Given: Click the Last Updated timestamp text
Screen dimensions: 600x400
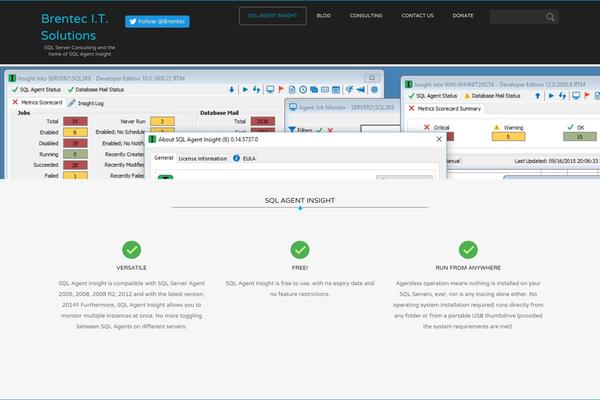Looking at the screenshot, I should 556,161.
